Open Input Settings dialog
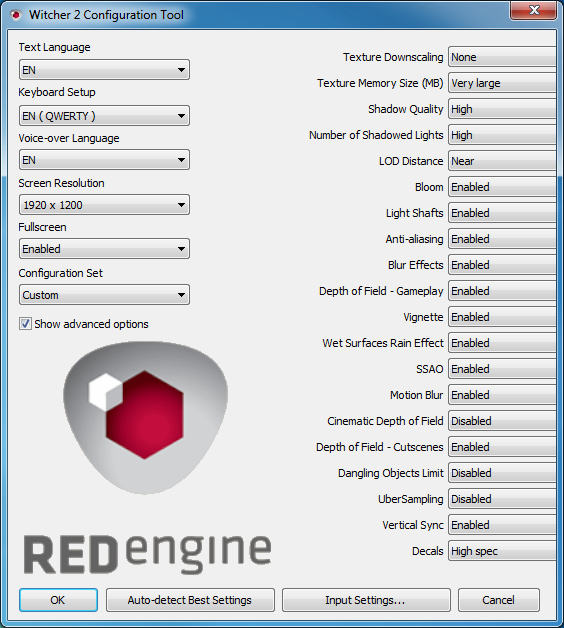 click(366, 600)
